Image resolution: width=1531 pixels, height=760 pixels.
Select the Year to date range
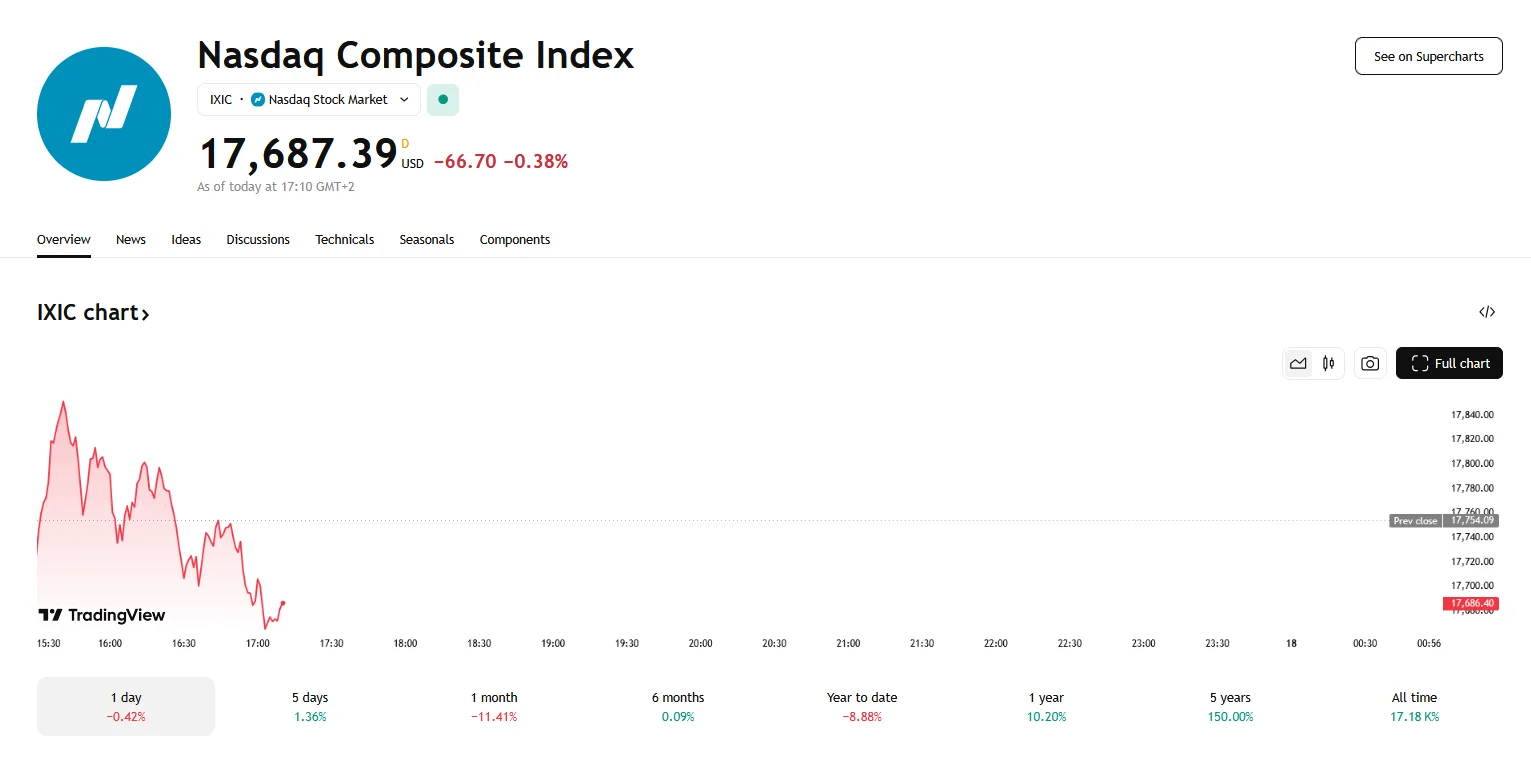(x=862, y=706)
